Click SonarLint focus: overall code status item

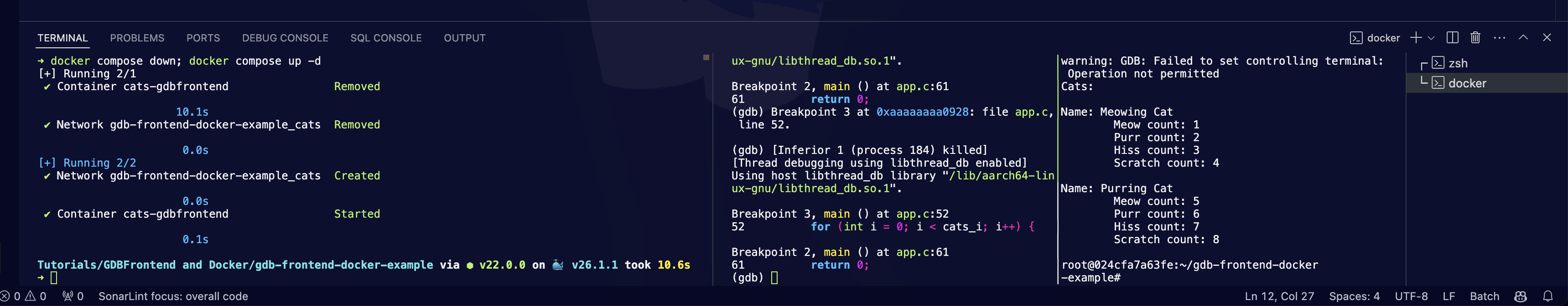173,296
